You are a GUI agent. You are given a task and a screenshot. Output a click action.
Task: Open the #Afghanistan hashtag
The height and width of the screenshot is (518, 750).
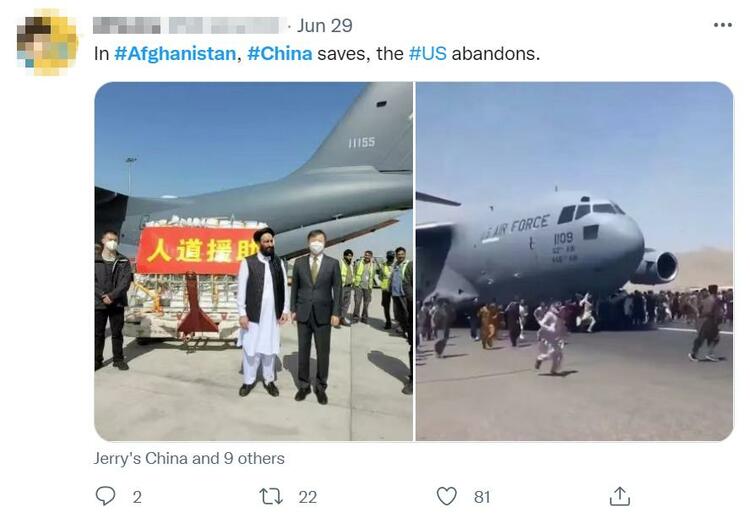click(175, 54)
